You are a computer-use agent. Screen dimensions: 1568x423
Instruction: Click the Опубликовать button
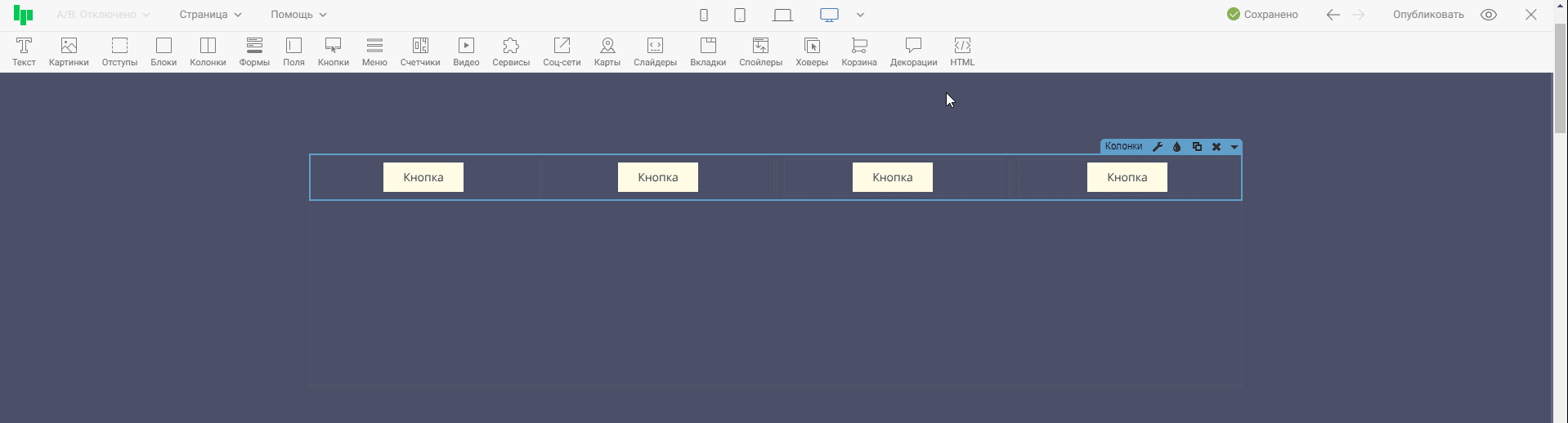pos(1428,15)
